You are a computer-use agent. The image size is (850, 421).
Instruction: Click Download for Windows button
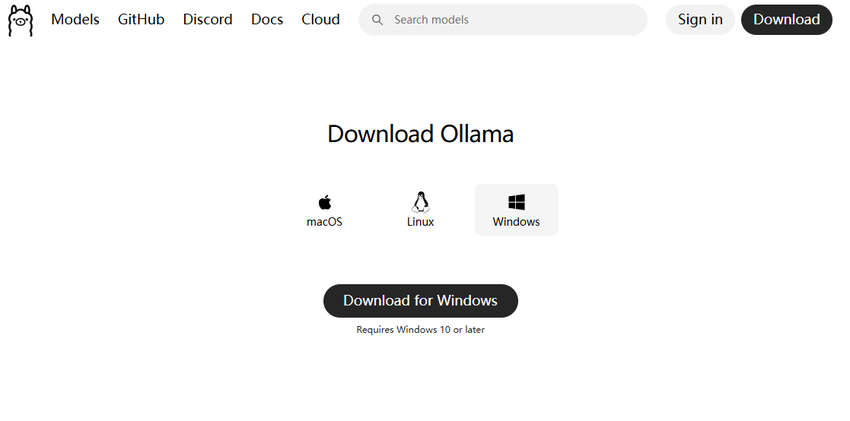(x=420, y=301)
